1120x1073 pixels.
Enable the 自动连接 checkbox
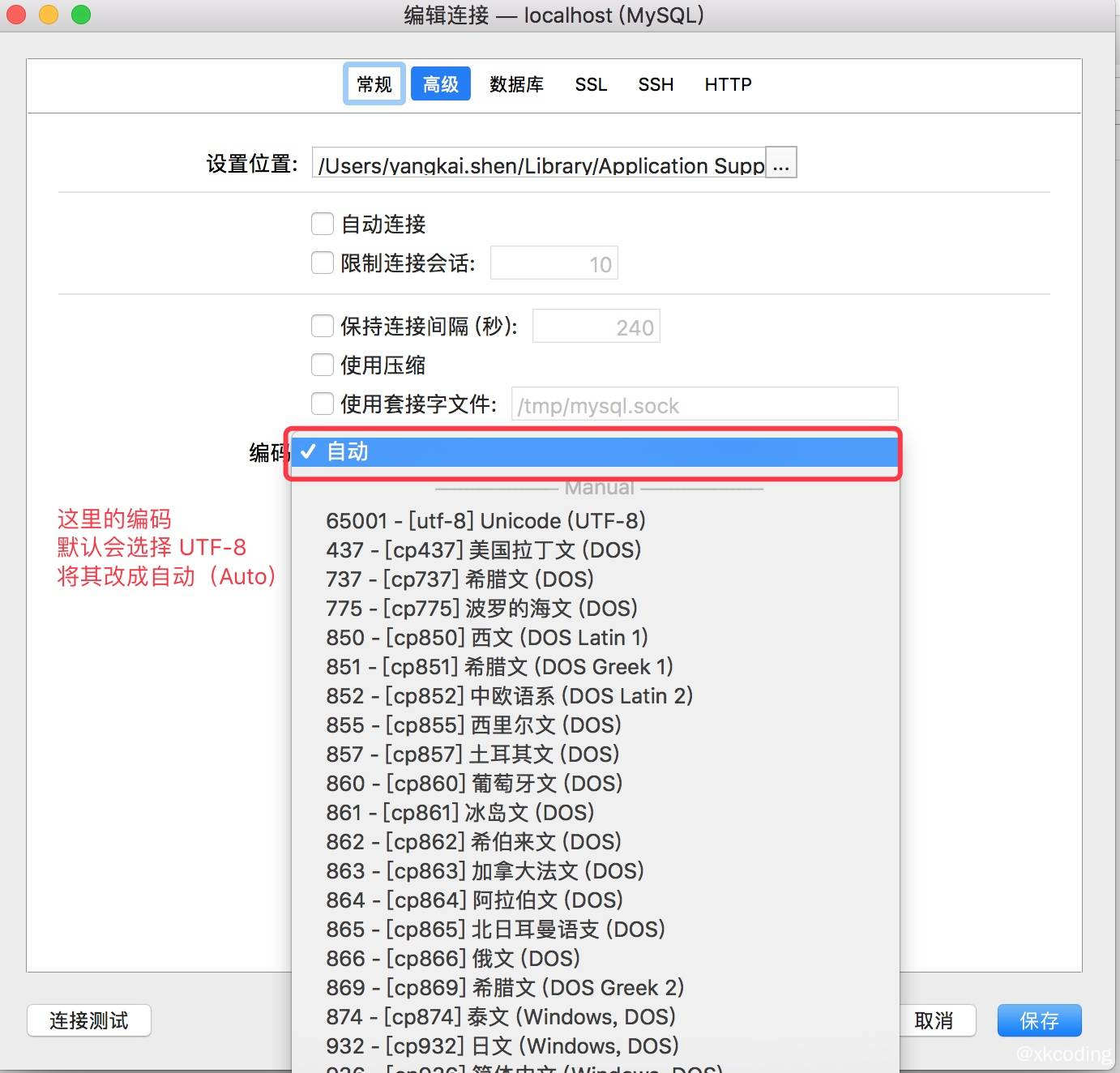click(x=323, y=224)
